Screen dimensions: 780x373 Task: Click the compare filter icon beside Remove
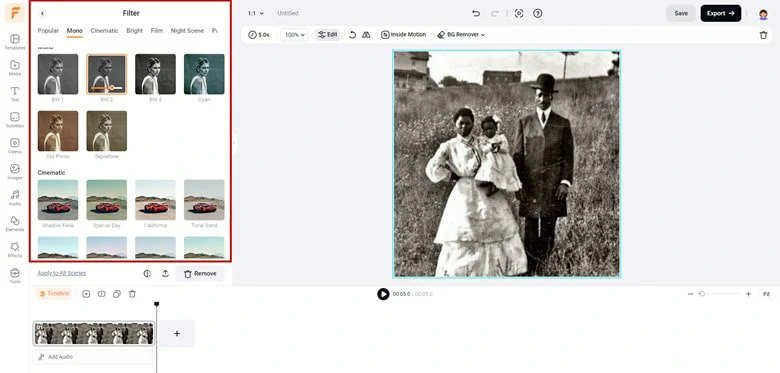147,274
